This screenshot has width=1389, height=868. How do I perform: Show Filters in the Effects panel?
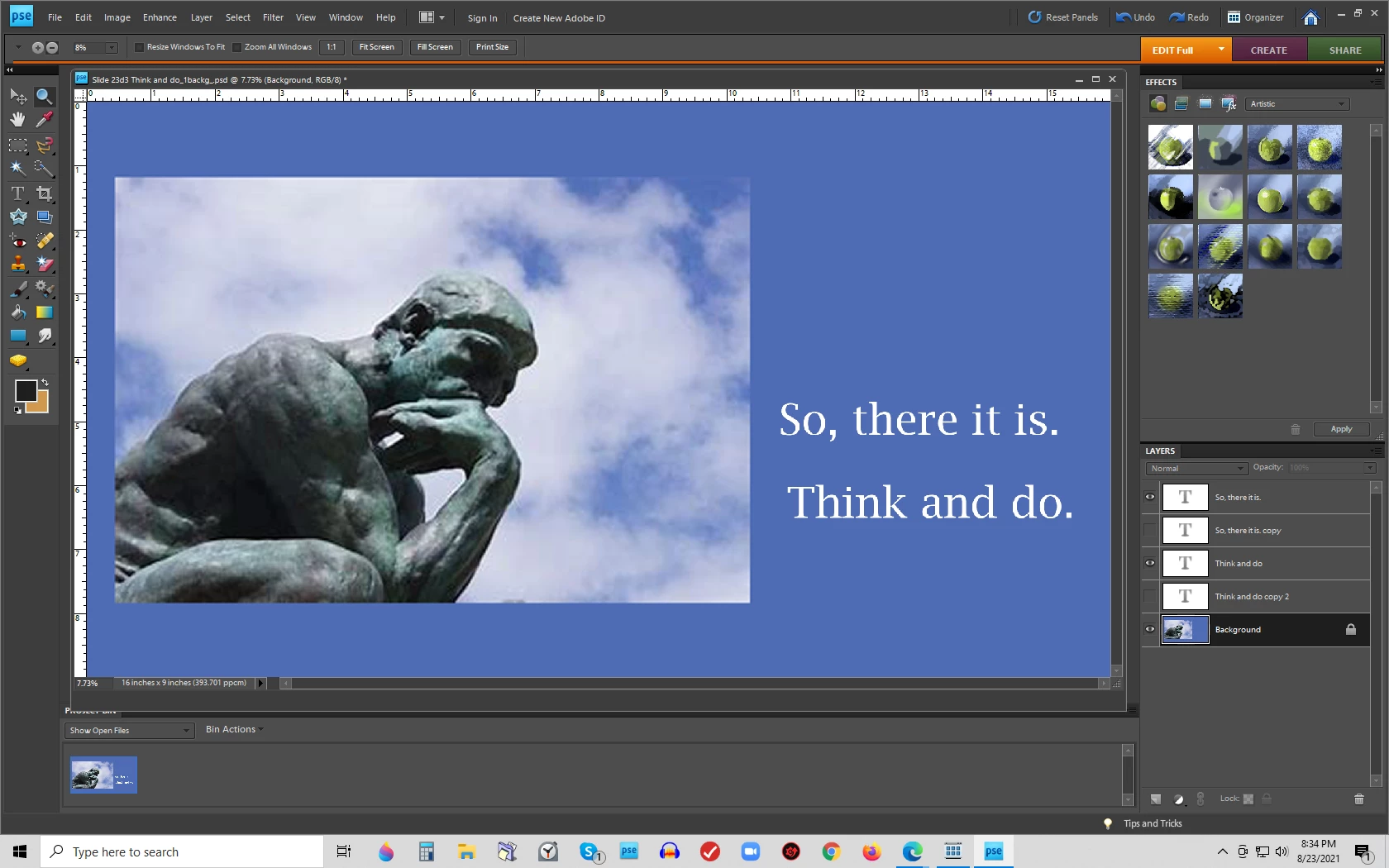1157,104
